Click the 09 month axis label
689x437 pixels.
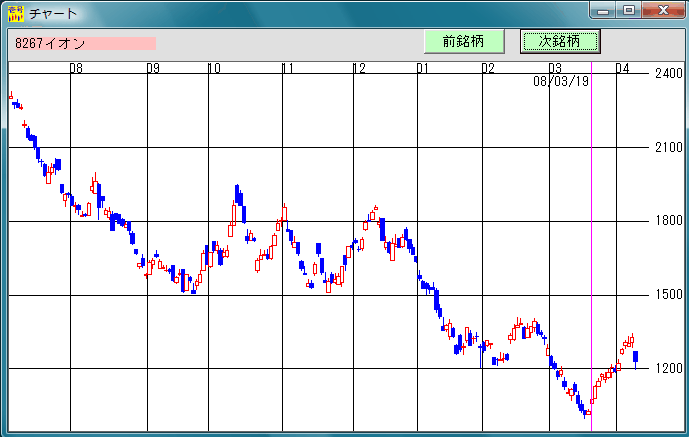(x=153, y=68)
